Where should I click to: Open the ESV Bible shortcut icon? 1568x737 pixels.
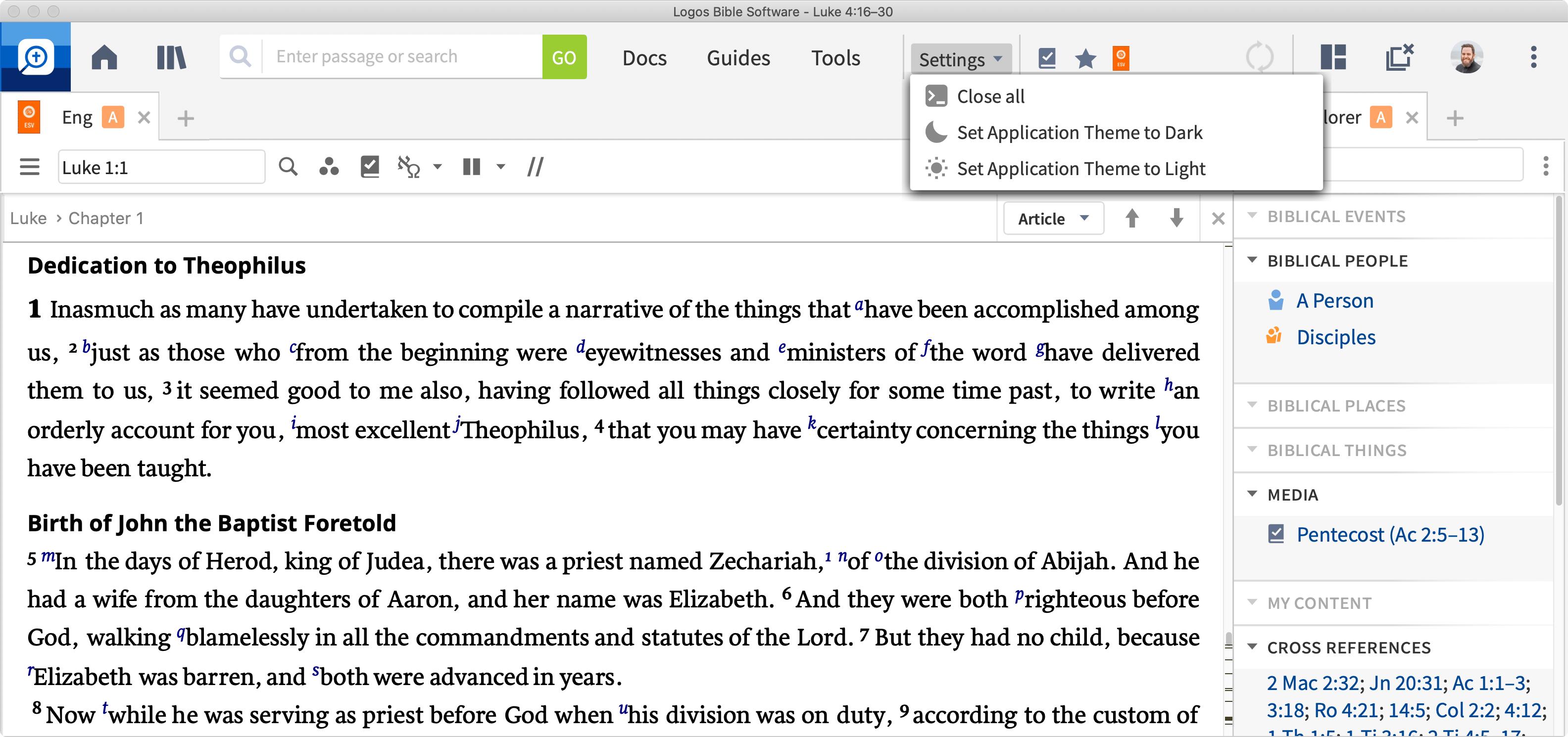pos(1121,58)
